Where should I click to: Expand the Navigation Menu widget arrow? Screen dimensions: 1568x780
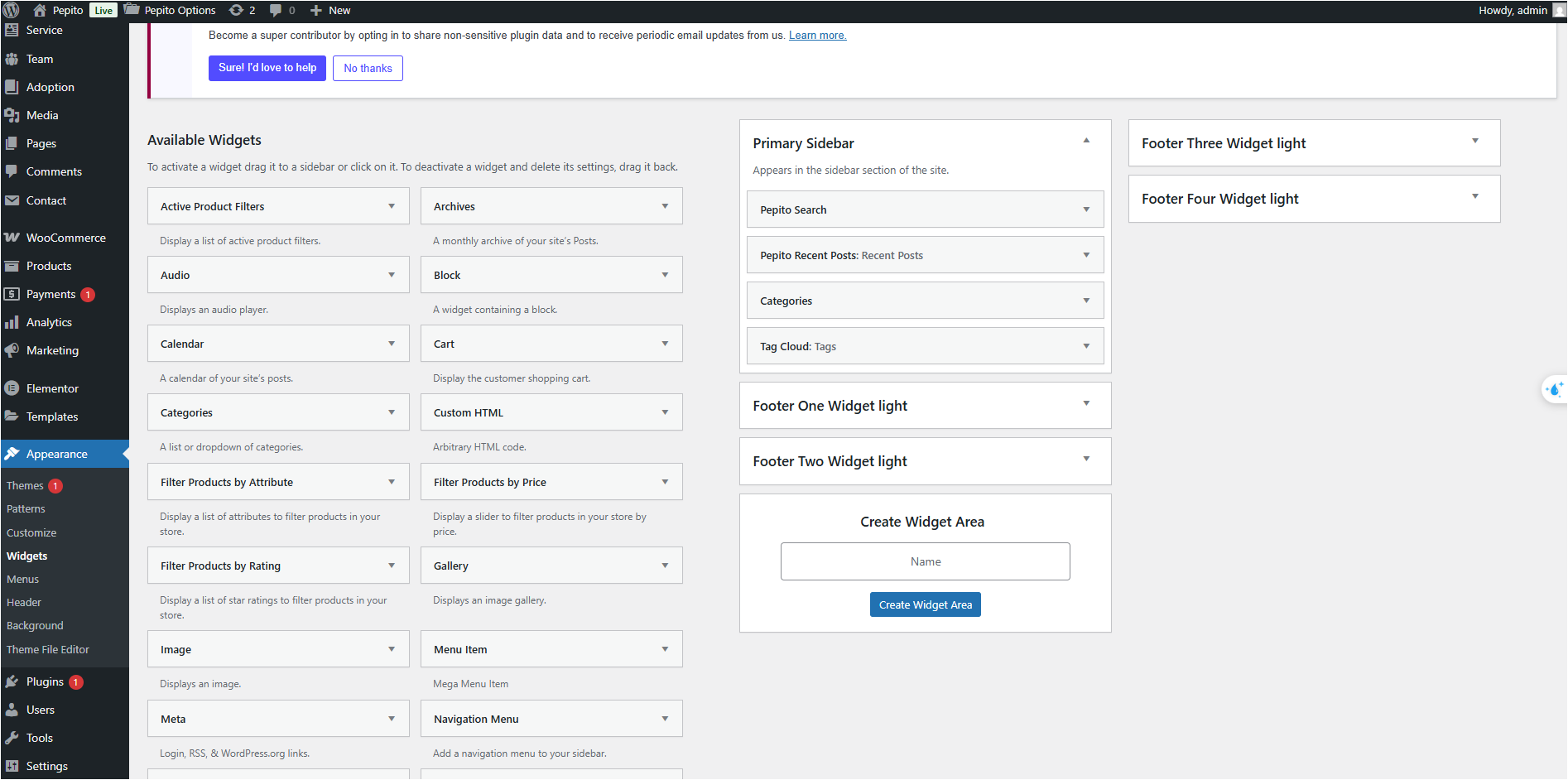coord(665,719)
